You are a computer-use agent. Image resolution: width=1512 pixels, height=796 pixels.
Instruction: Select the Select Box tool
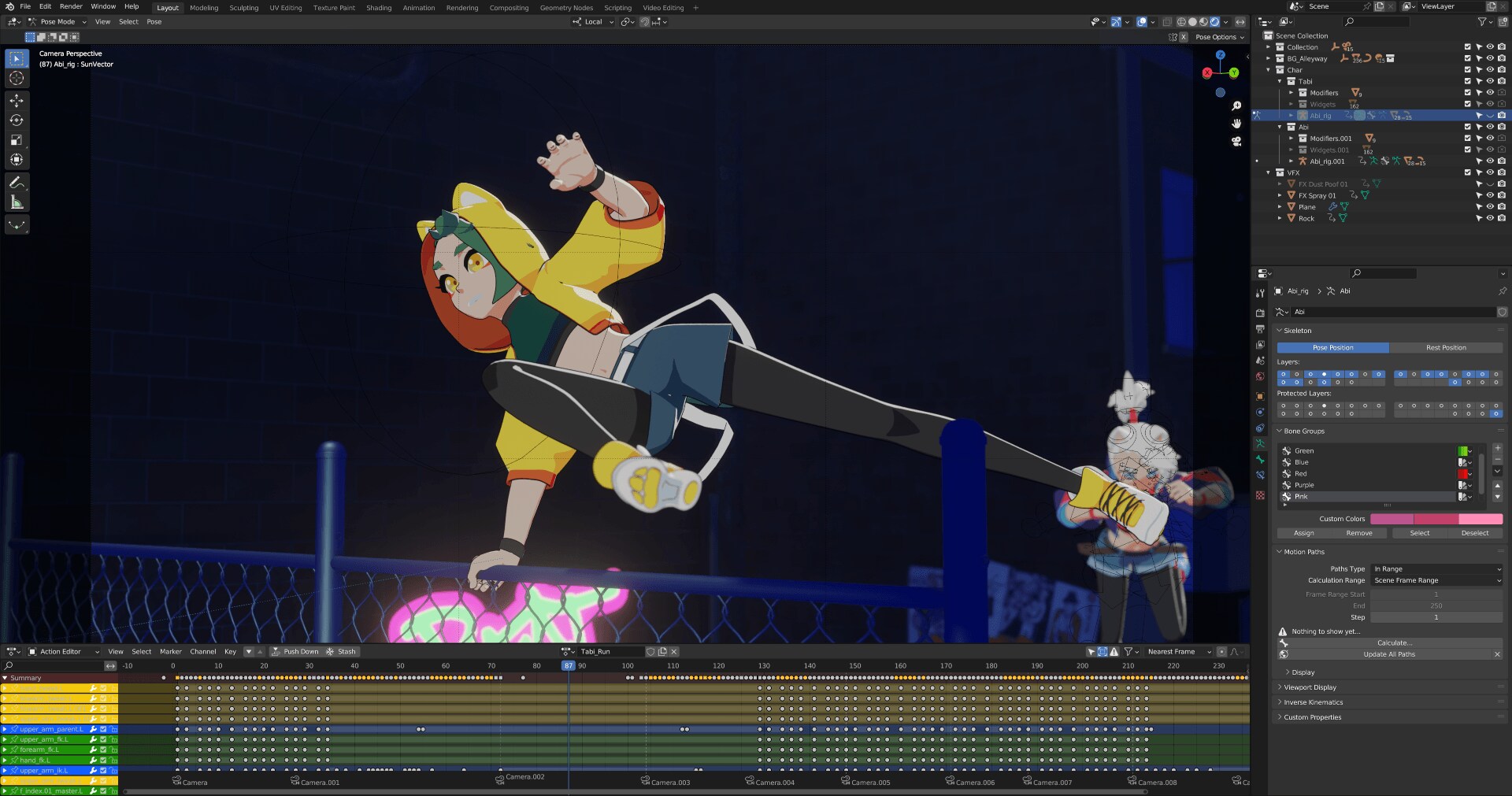tap(17, 58)
